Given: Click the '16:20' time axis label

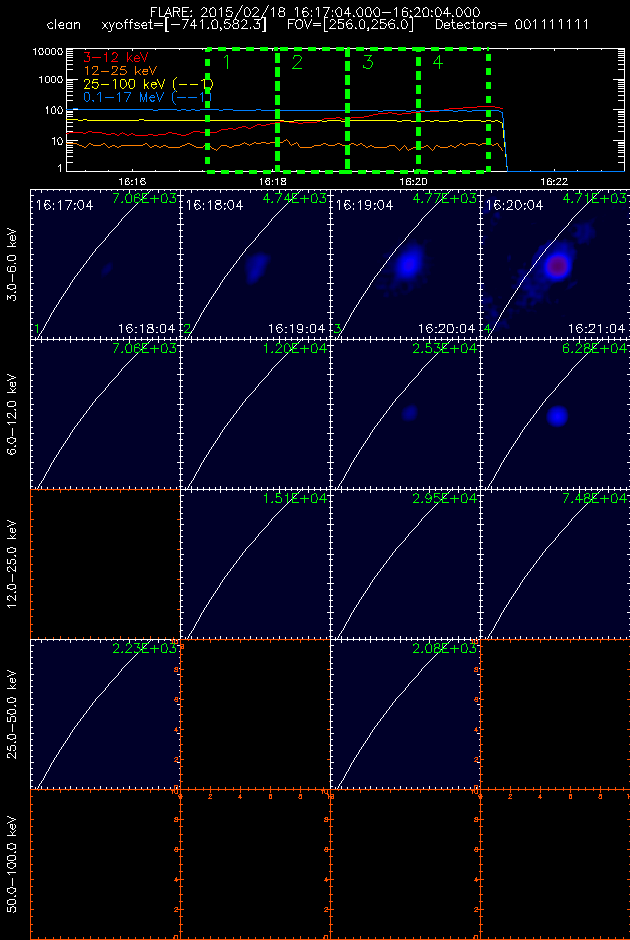Looking at the screenshot, I should 412,180.
